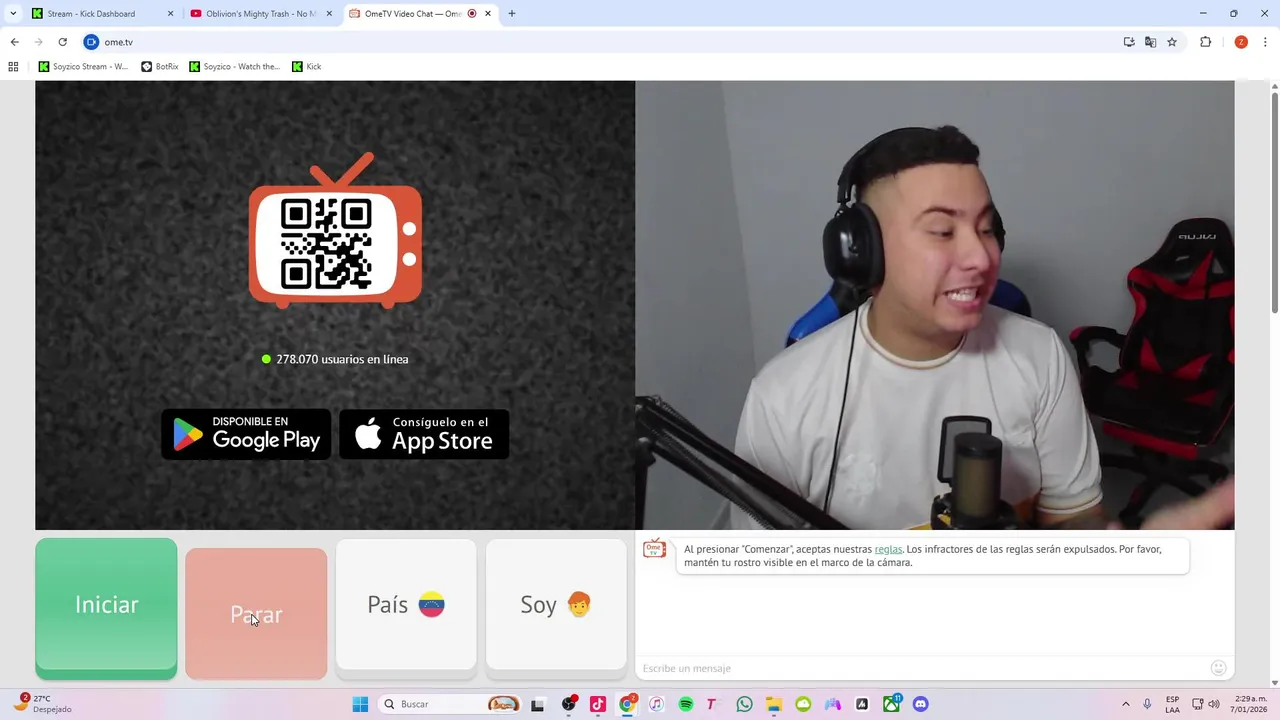Click the translate page icon
This screenshot has height=720, width=1280.
click(1150, 42)
